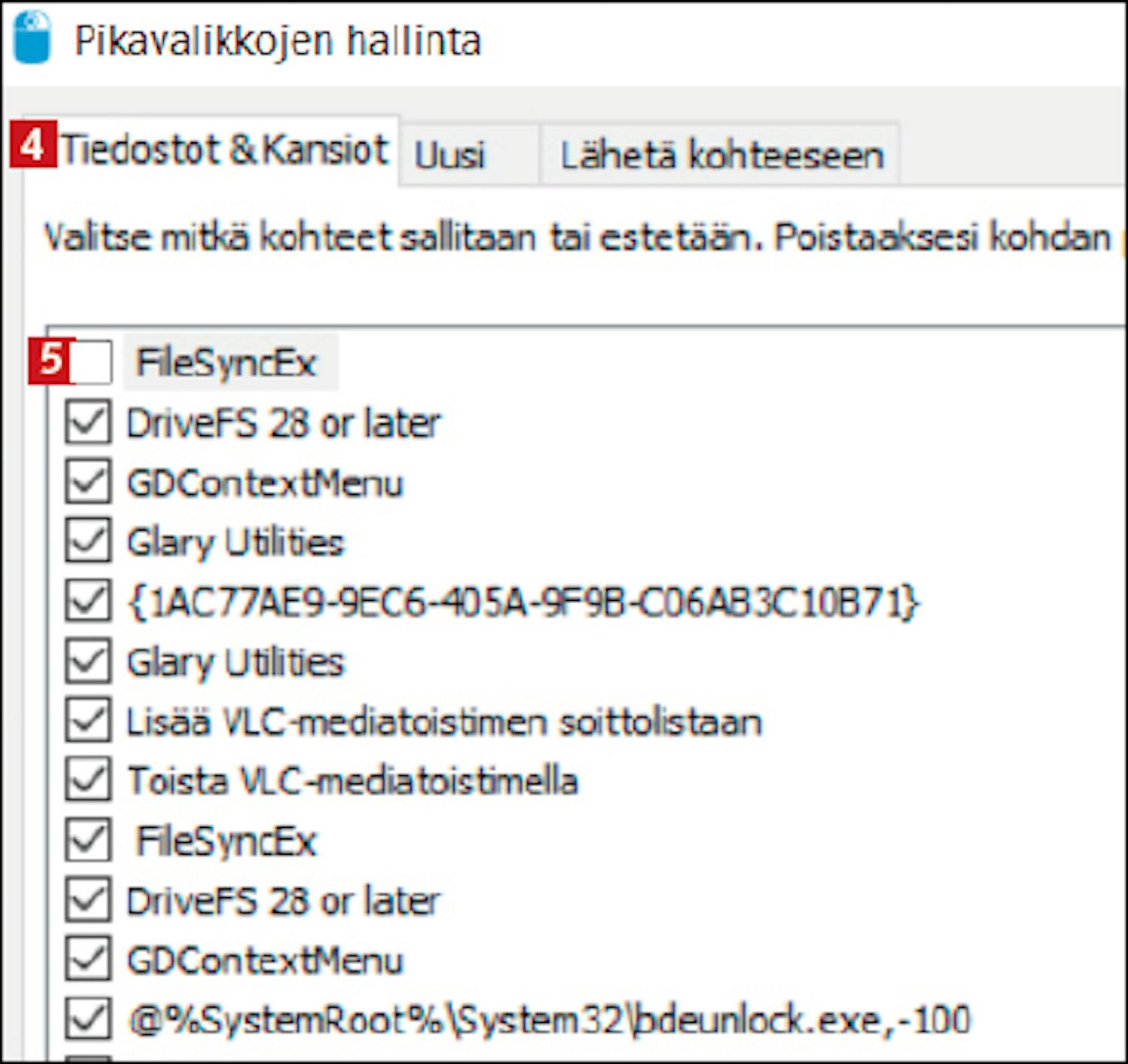Uncheck the already-checked FileSyncEx checkbox

(87, 840)
